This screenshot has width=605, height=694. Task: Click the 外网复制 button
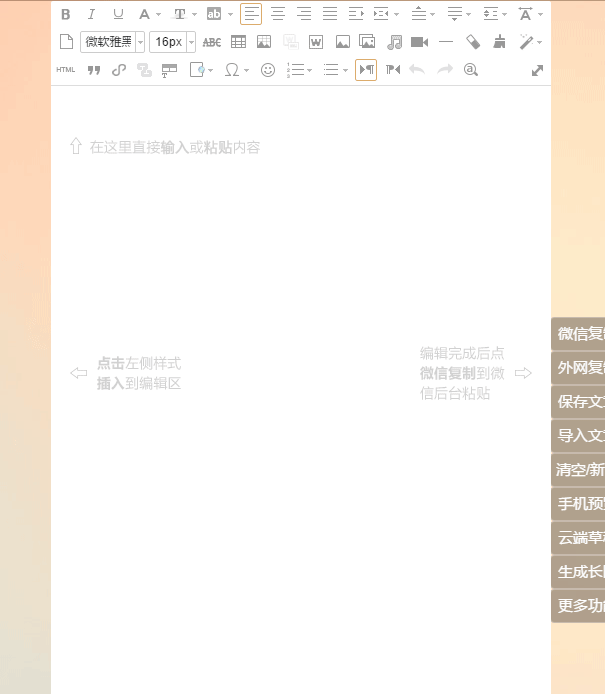578,368
